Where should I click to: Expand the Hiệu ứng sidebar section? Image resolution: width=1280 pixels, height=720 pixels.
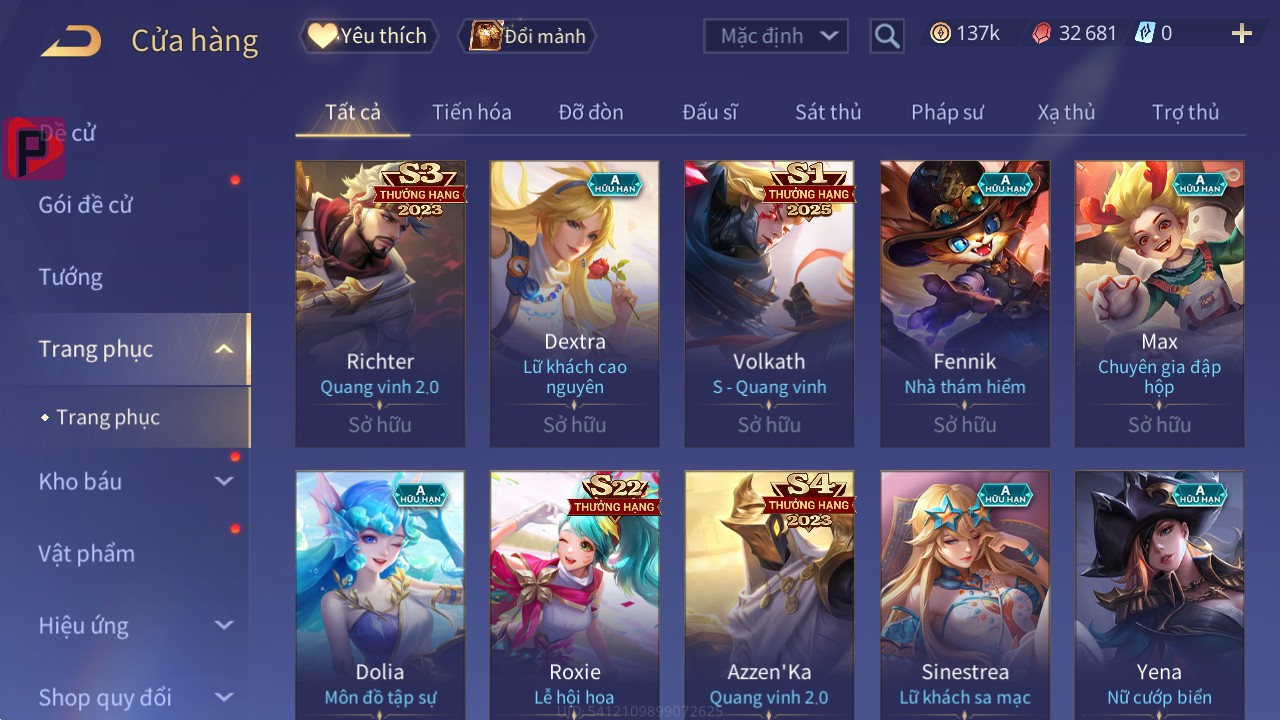[224, 625]
